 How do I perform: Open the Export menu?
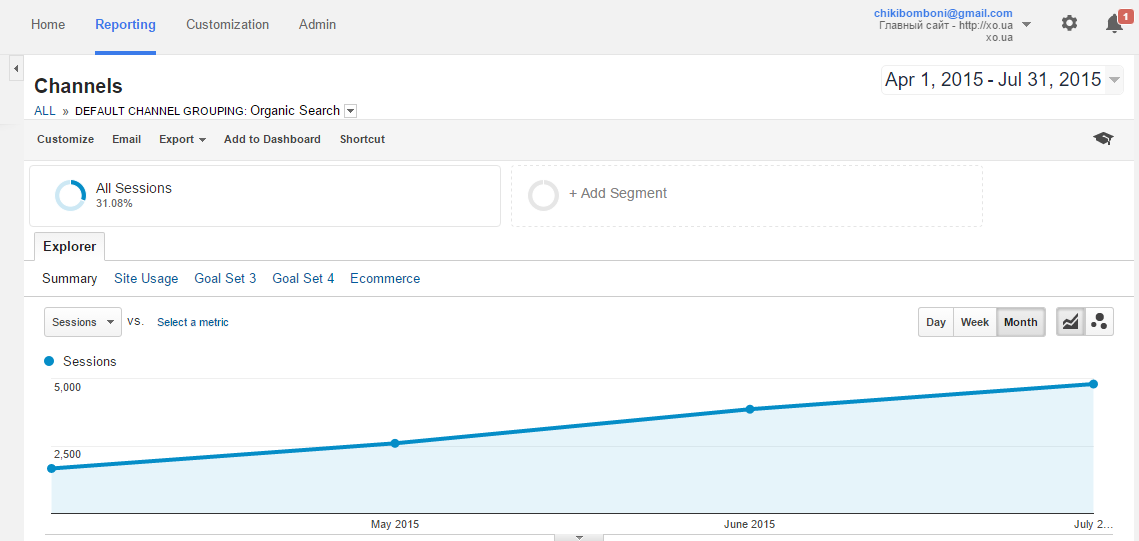coord(182,139)
